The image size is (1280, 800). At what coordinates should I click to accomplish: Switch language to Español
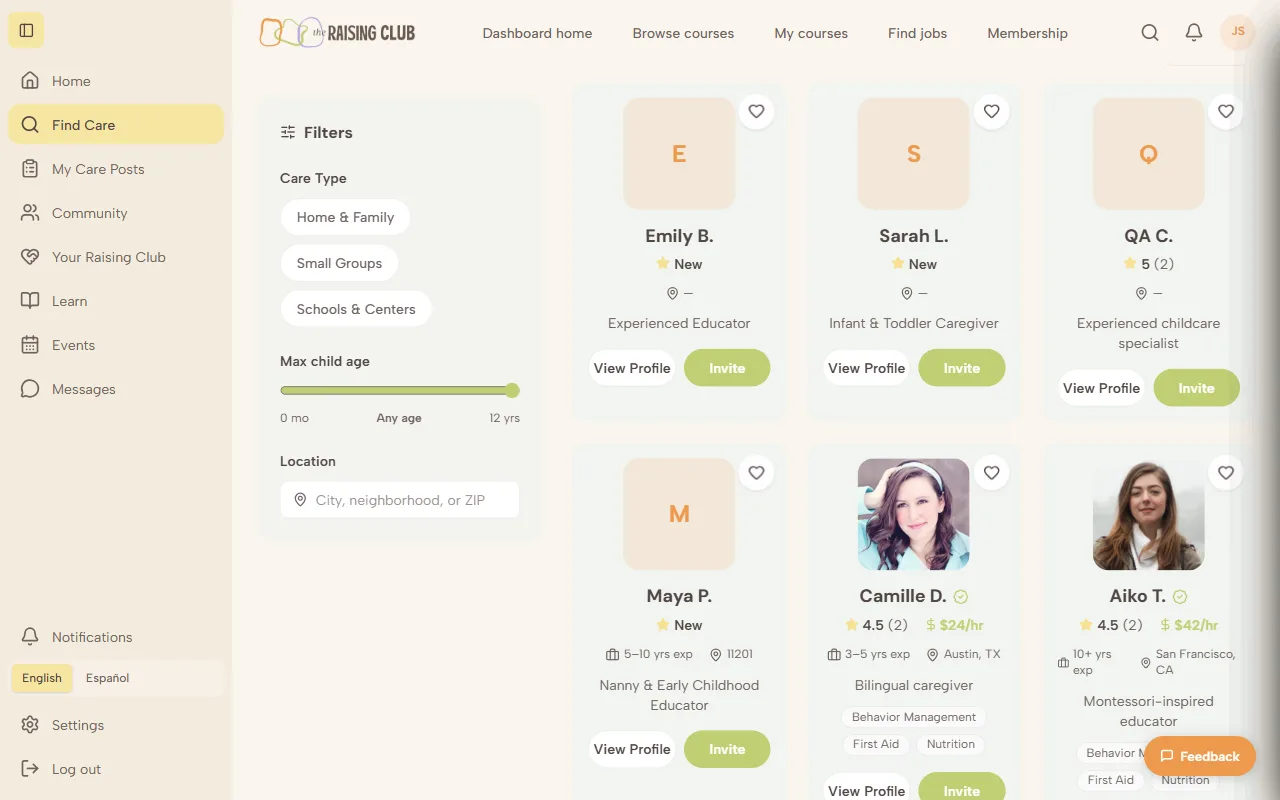(x=107, y=678)
